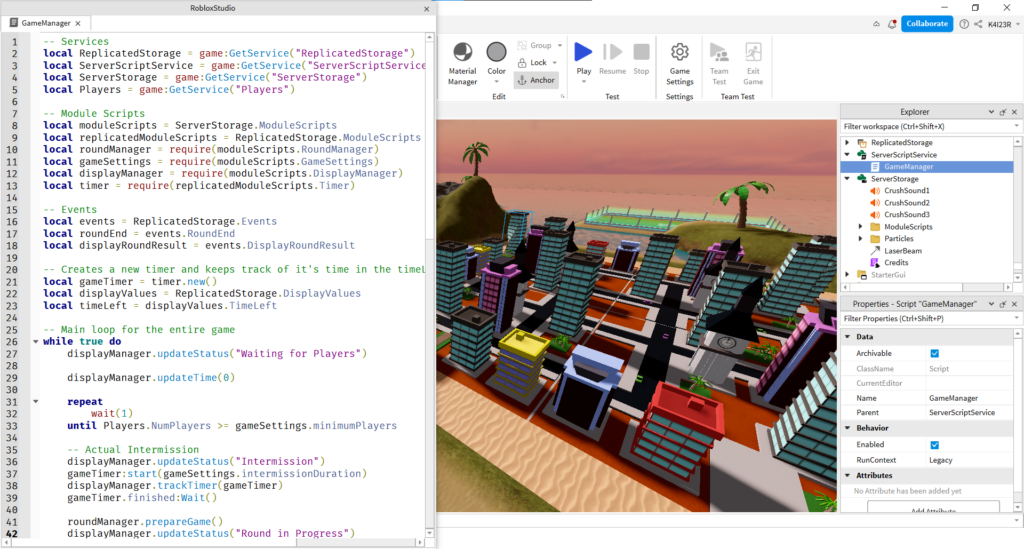Close the GameManager script tab
Viewport: 1024px width, 549px height.
point(78,23)
